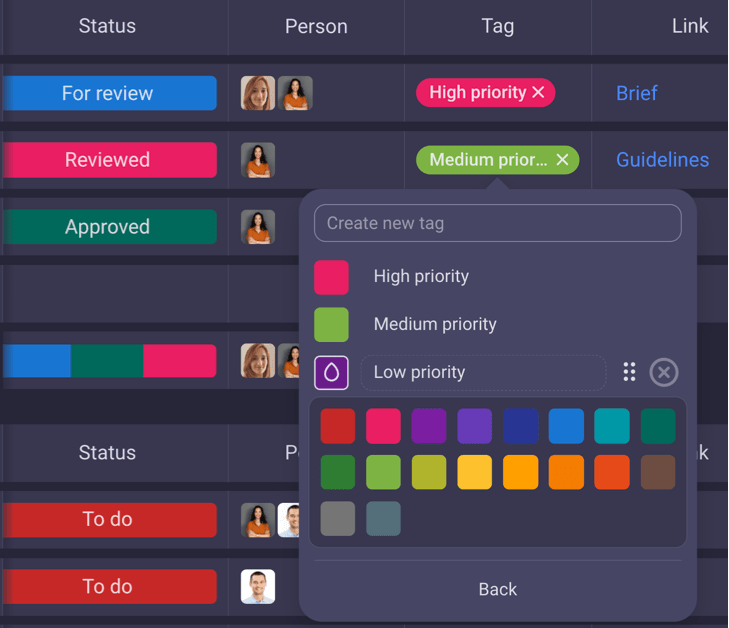Image resolution: width=729 pixels, height=628 pixels.
Task: Open the Brief link
Action: (x=636, y=93)
